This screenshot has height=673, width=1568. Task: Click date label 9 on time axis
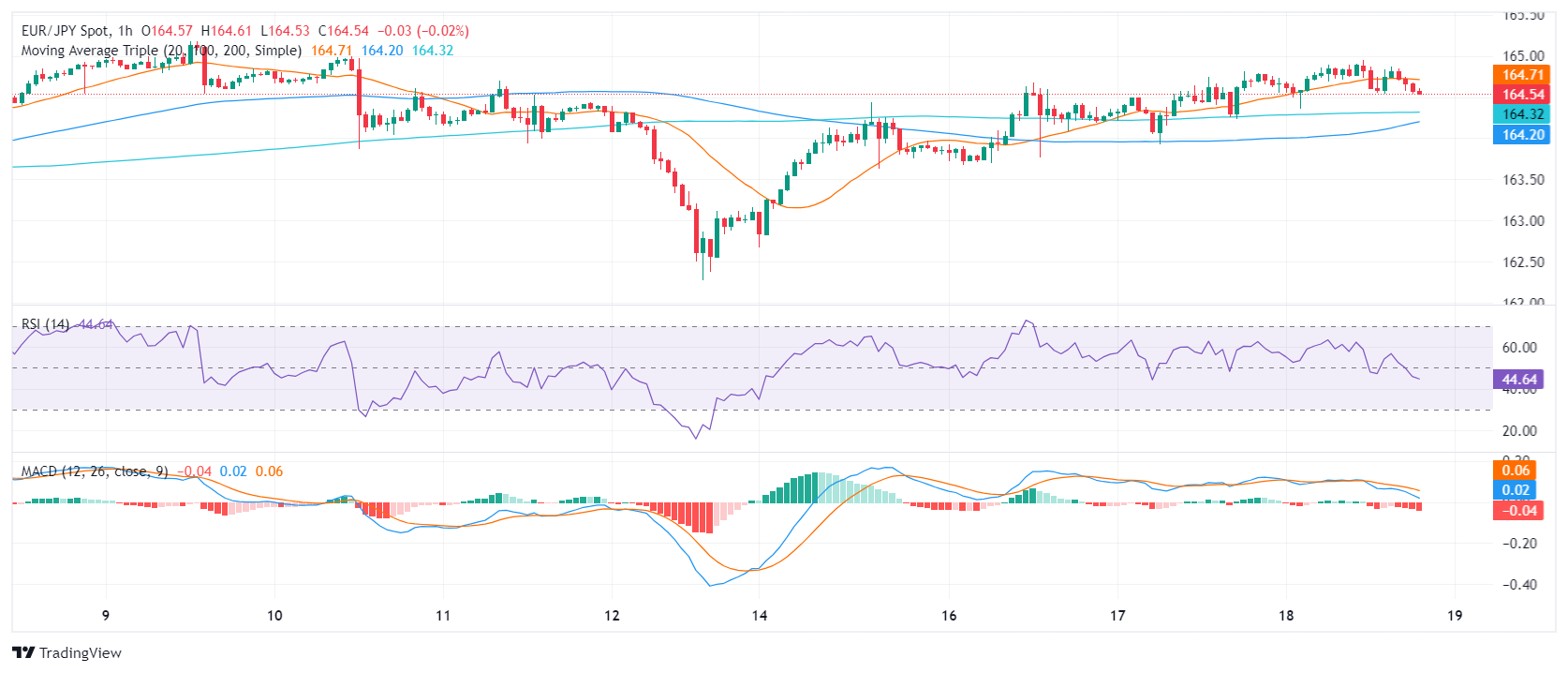pyautogui.click(x=106, y=616)
